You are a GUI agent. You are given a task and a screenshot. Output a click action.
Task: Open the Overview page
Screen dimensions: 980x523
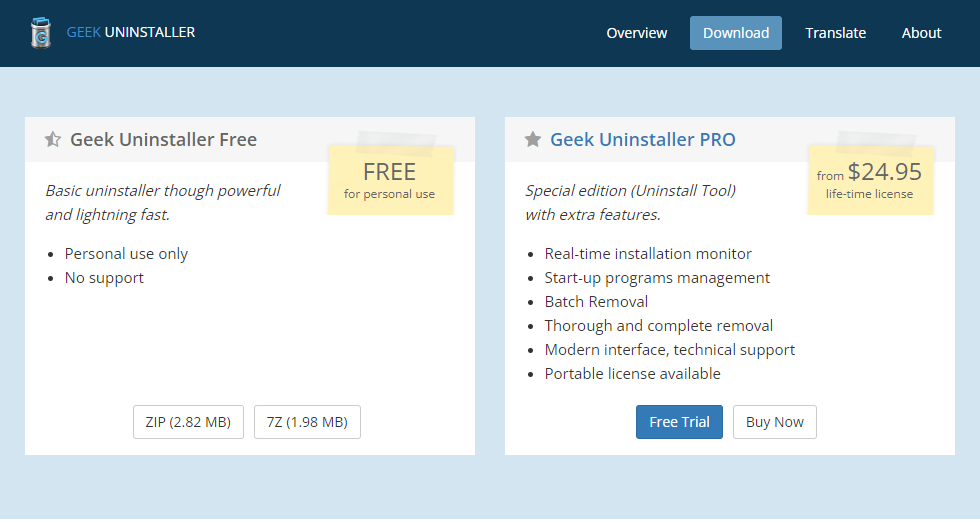point(636,33)
